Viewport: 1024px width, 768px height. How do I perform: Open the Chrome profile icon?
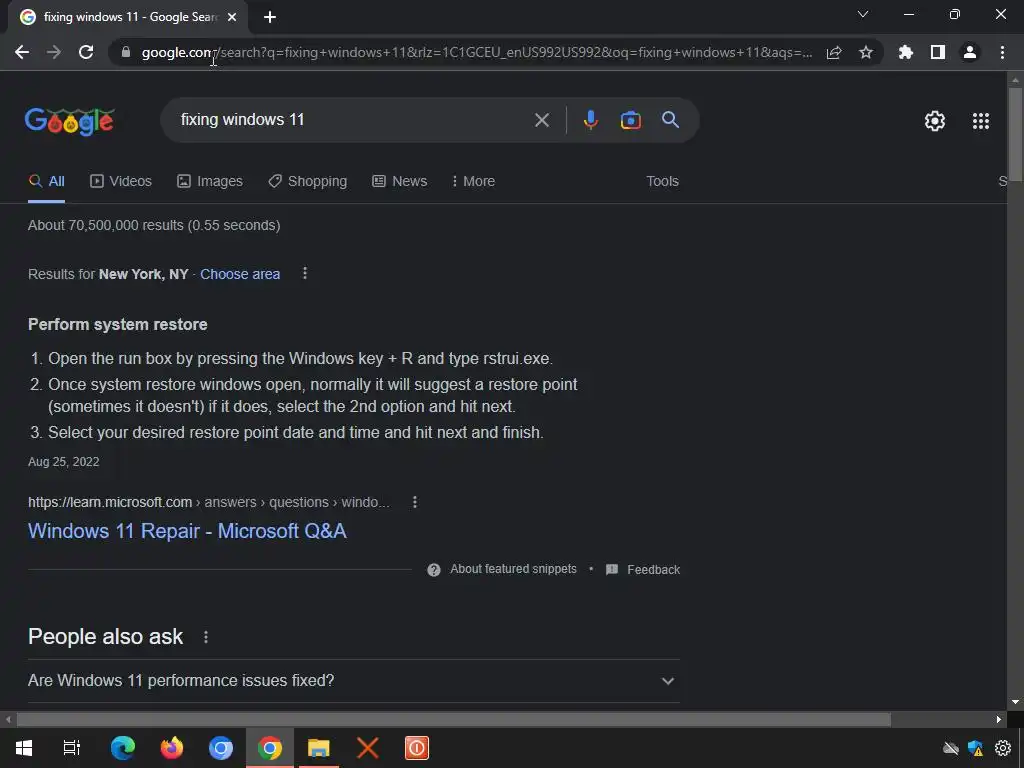click(970, 52)
